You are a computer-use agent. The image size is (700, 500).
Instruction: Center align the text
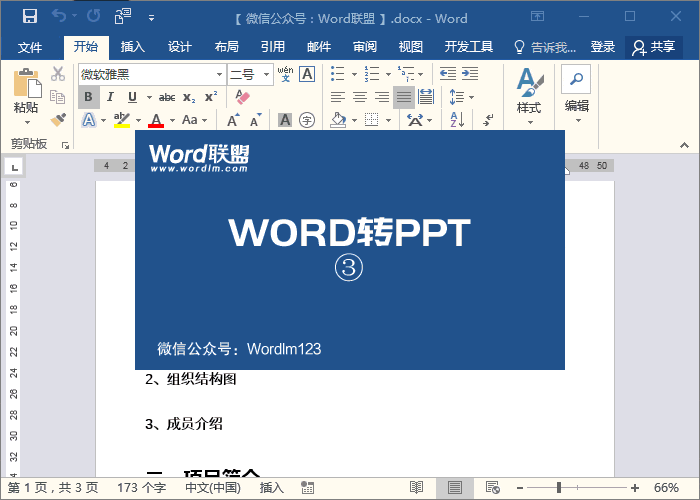[360, 97]
